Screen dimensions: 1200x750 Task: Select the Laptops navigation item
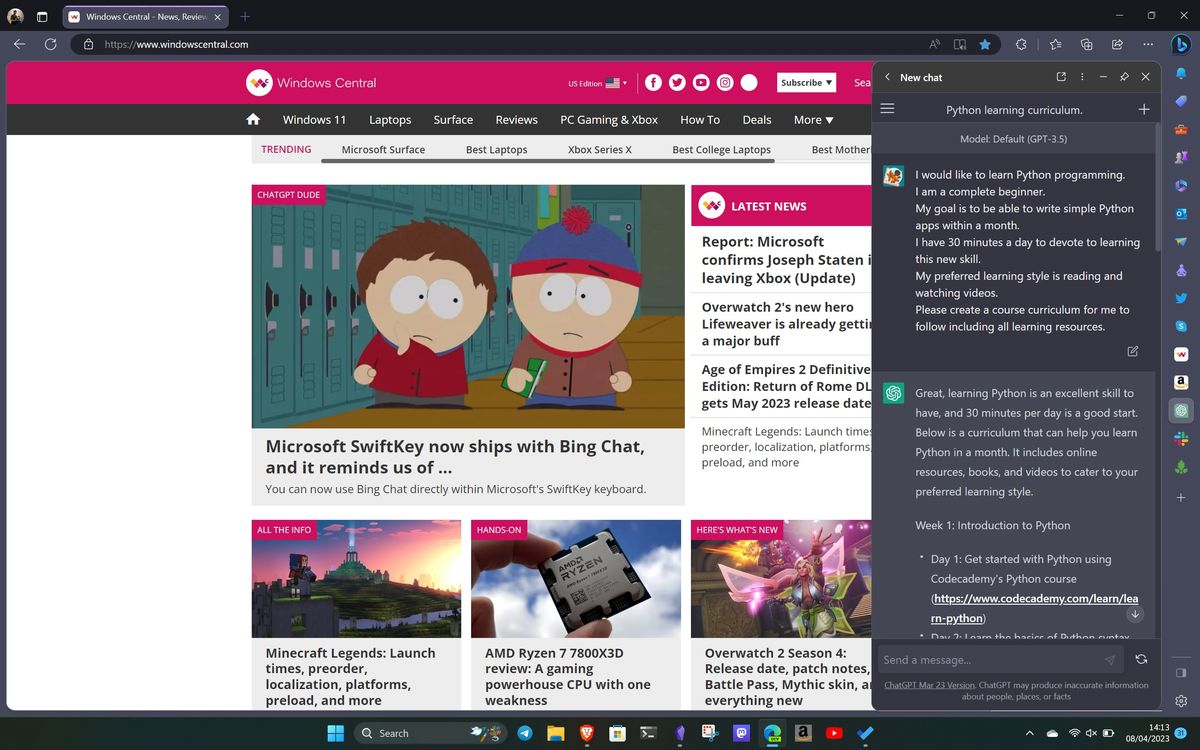pos(390,119)
